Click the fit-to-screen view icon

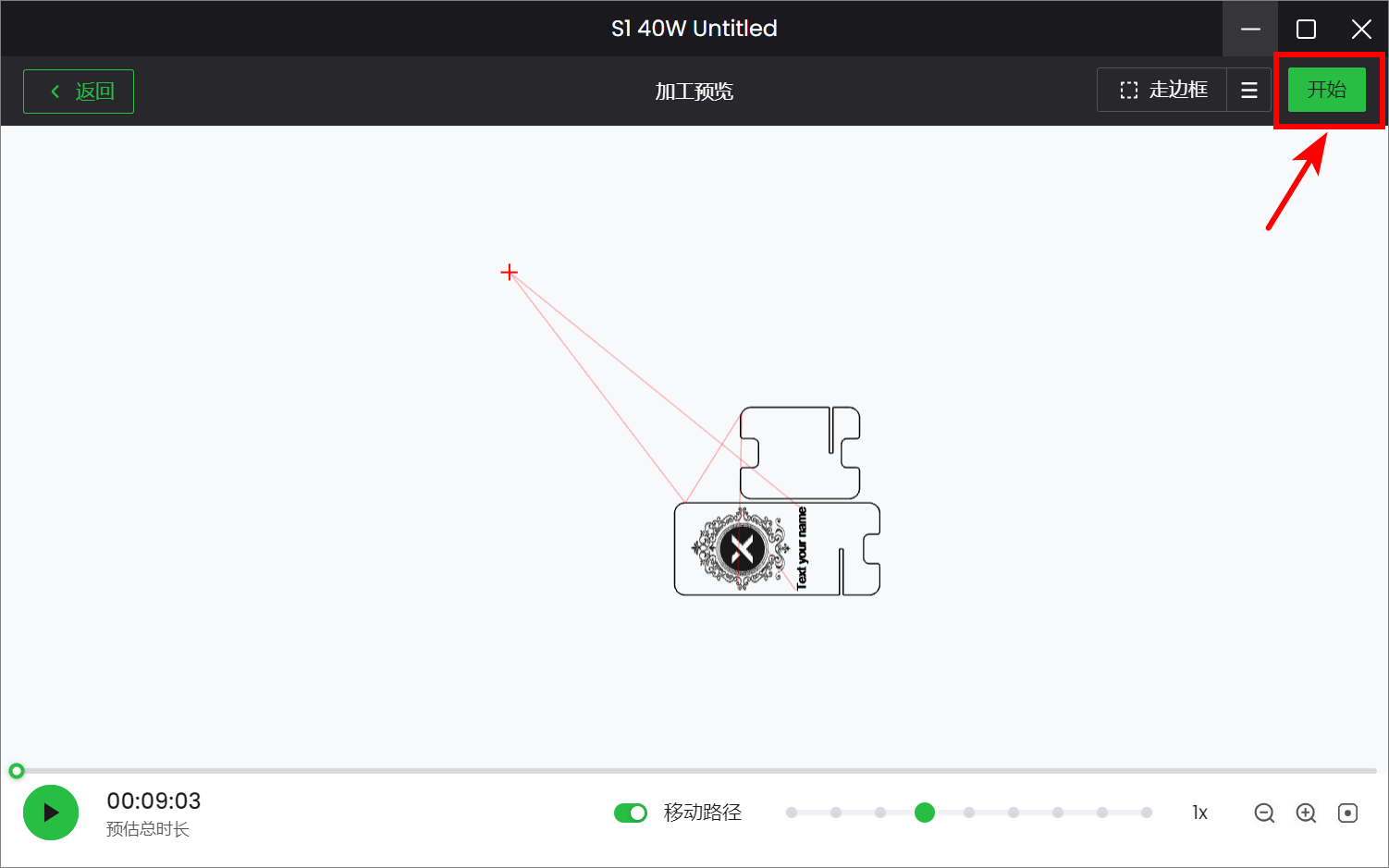tap(1347, 813)
